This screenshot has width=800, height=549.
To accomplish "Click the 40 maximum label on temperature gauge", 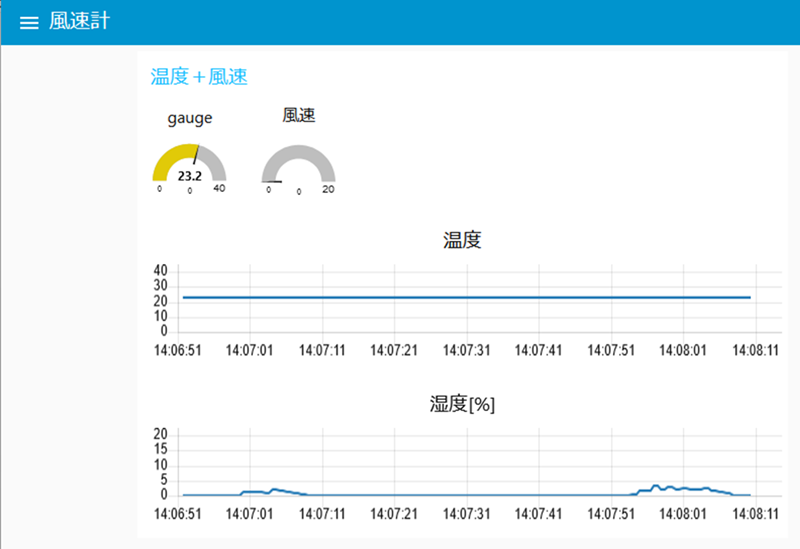I will coord(219,189).
